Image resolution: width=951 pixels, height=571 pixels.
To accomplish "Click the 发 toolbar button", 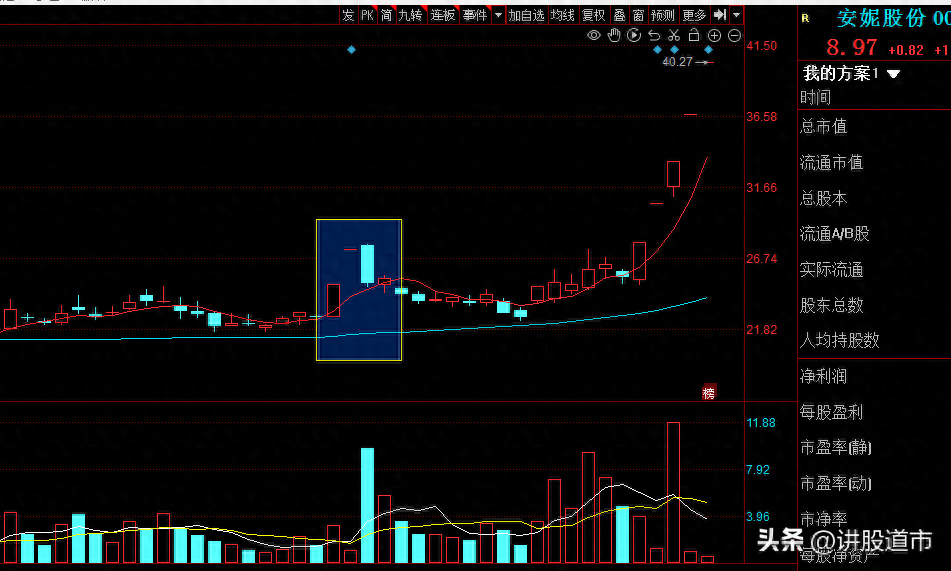I will tap(348, 15).
